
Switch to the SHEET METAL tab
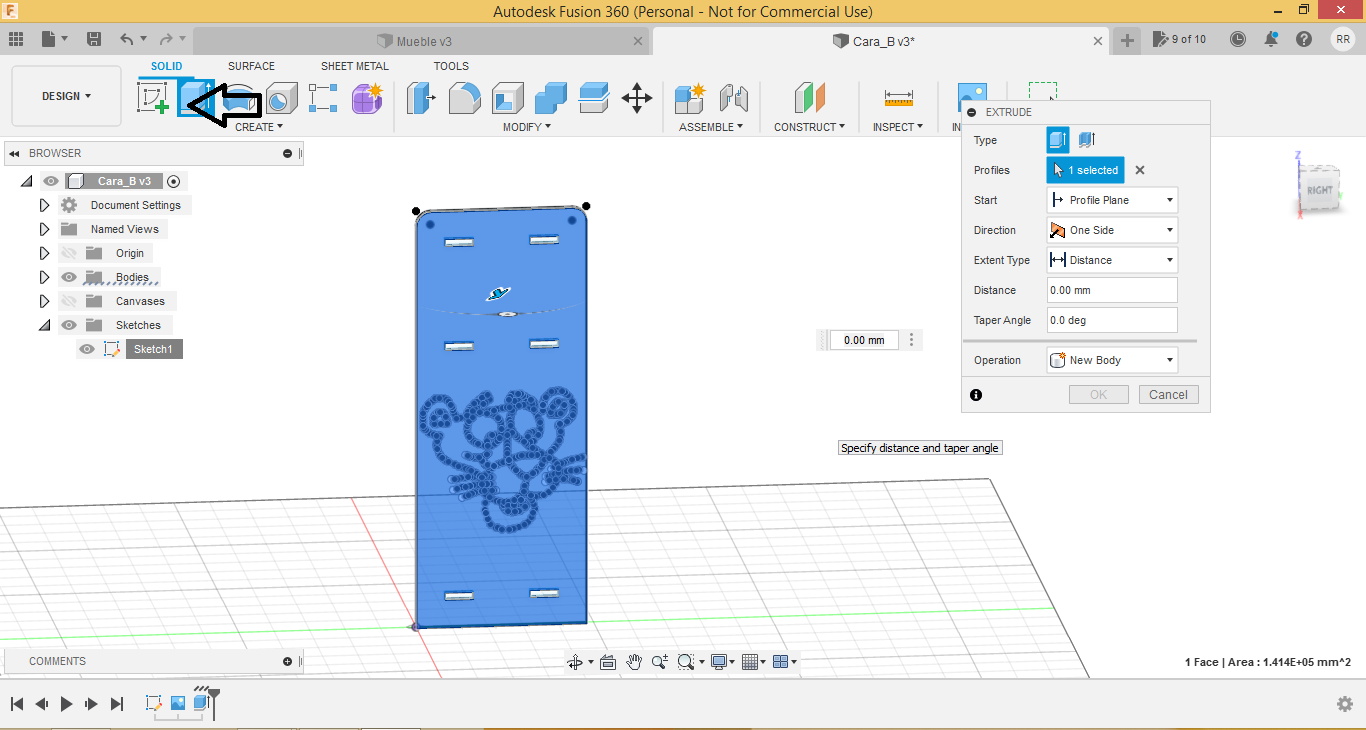tap(355, 66)
